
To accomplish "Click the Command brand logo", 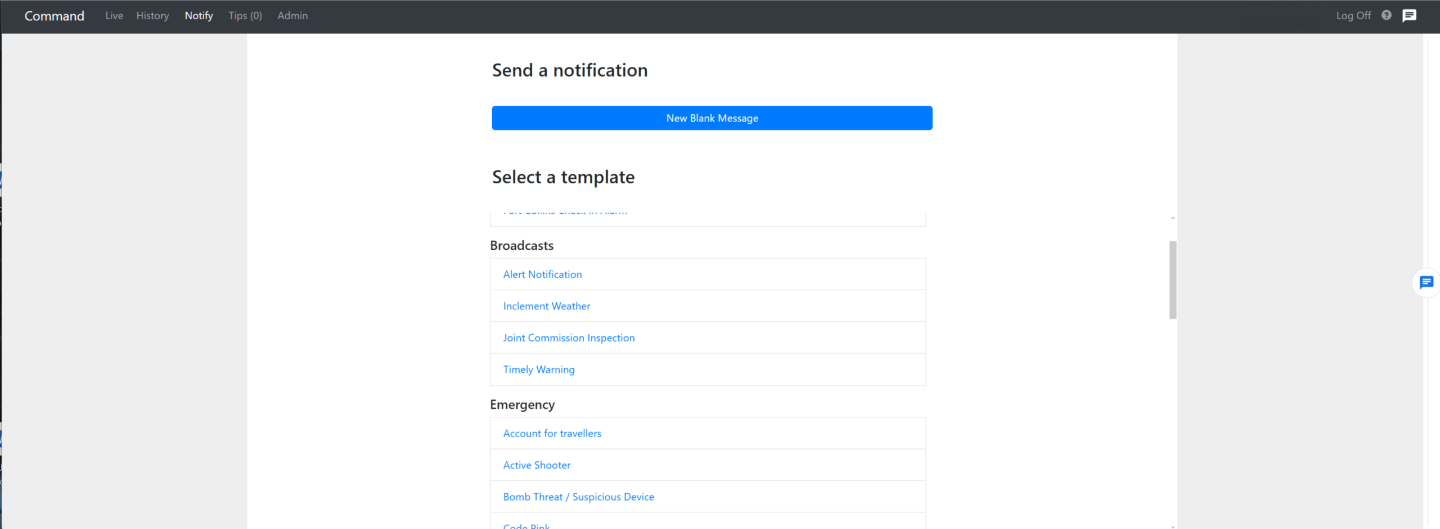I will click(54, 16).
